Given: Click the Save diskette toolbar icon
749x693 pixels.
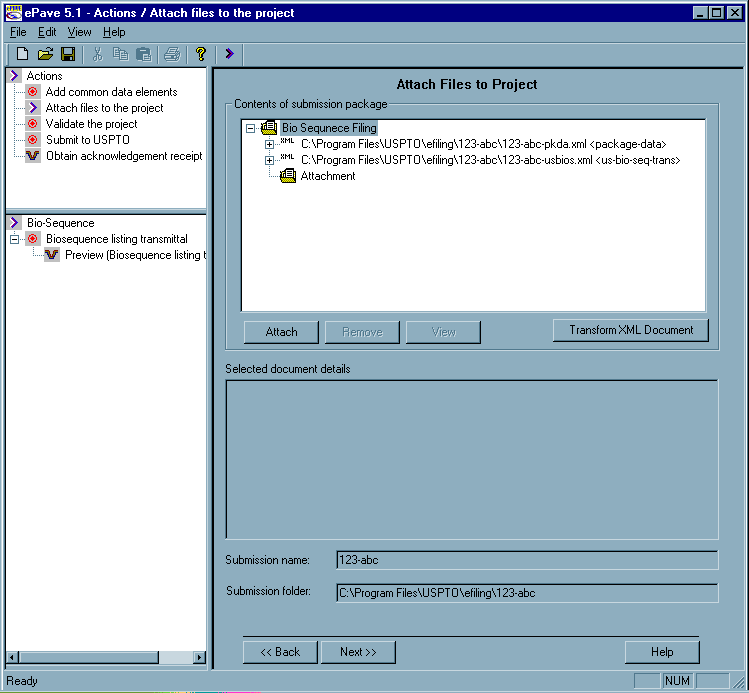Looking at the screenshot, I should (68, 54).
